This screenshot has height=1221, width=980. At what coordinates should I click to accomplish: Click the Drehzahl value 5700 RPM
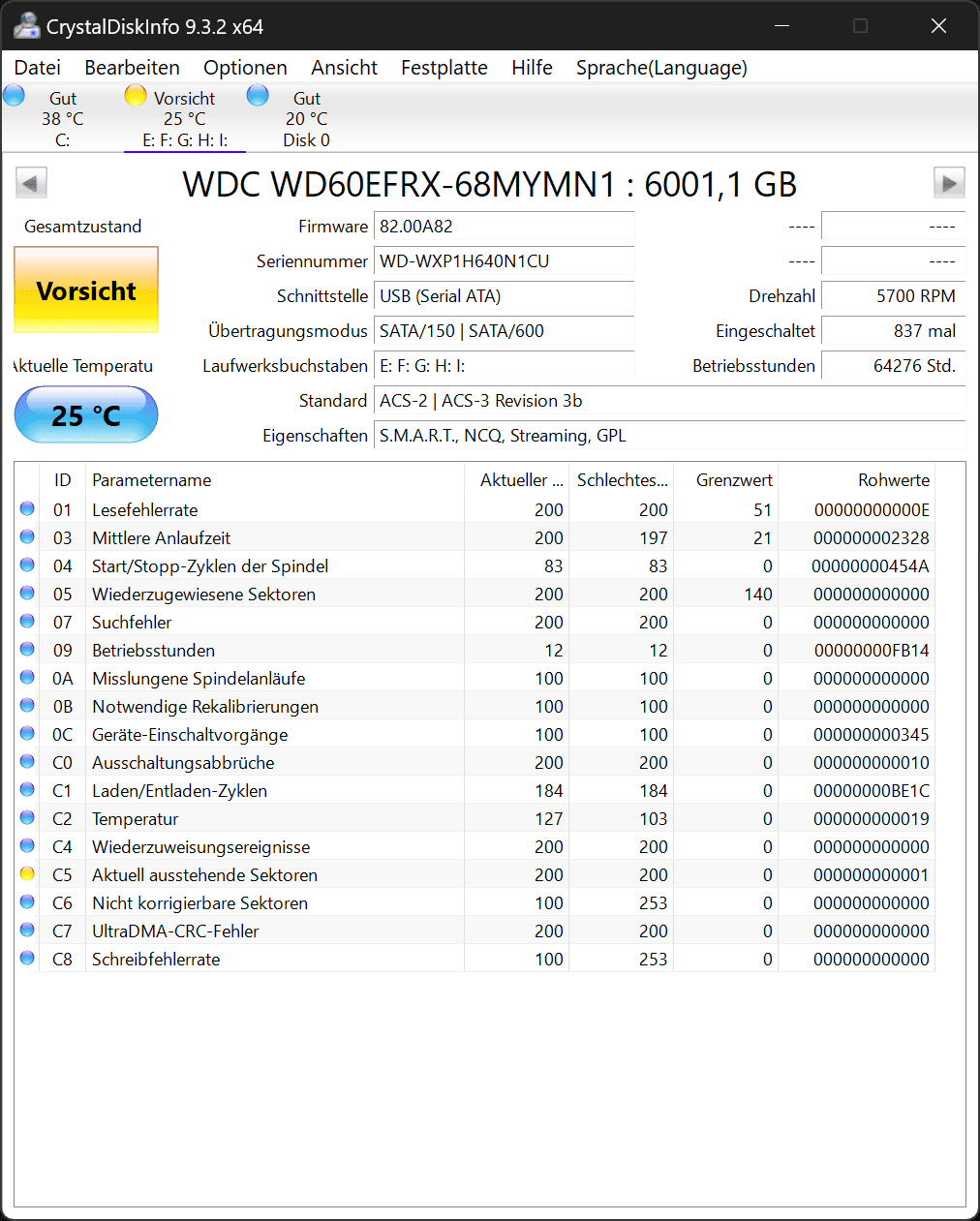[x=893, y=296]
